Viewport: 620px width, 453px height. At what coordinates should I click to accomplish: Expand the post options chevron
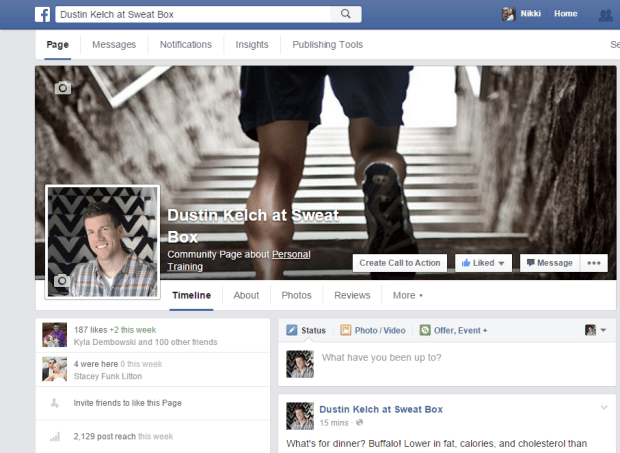point(604,408)
